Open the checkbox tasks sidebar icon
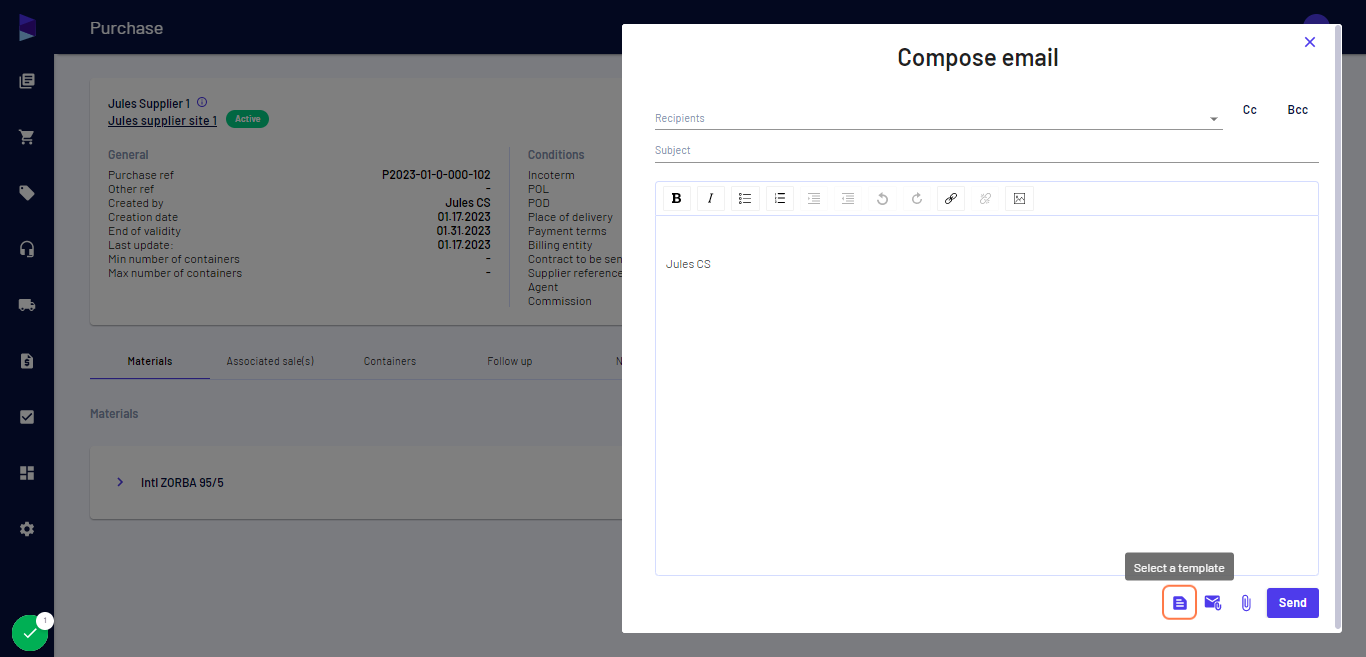 click(27, 417)
